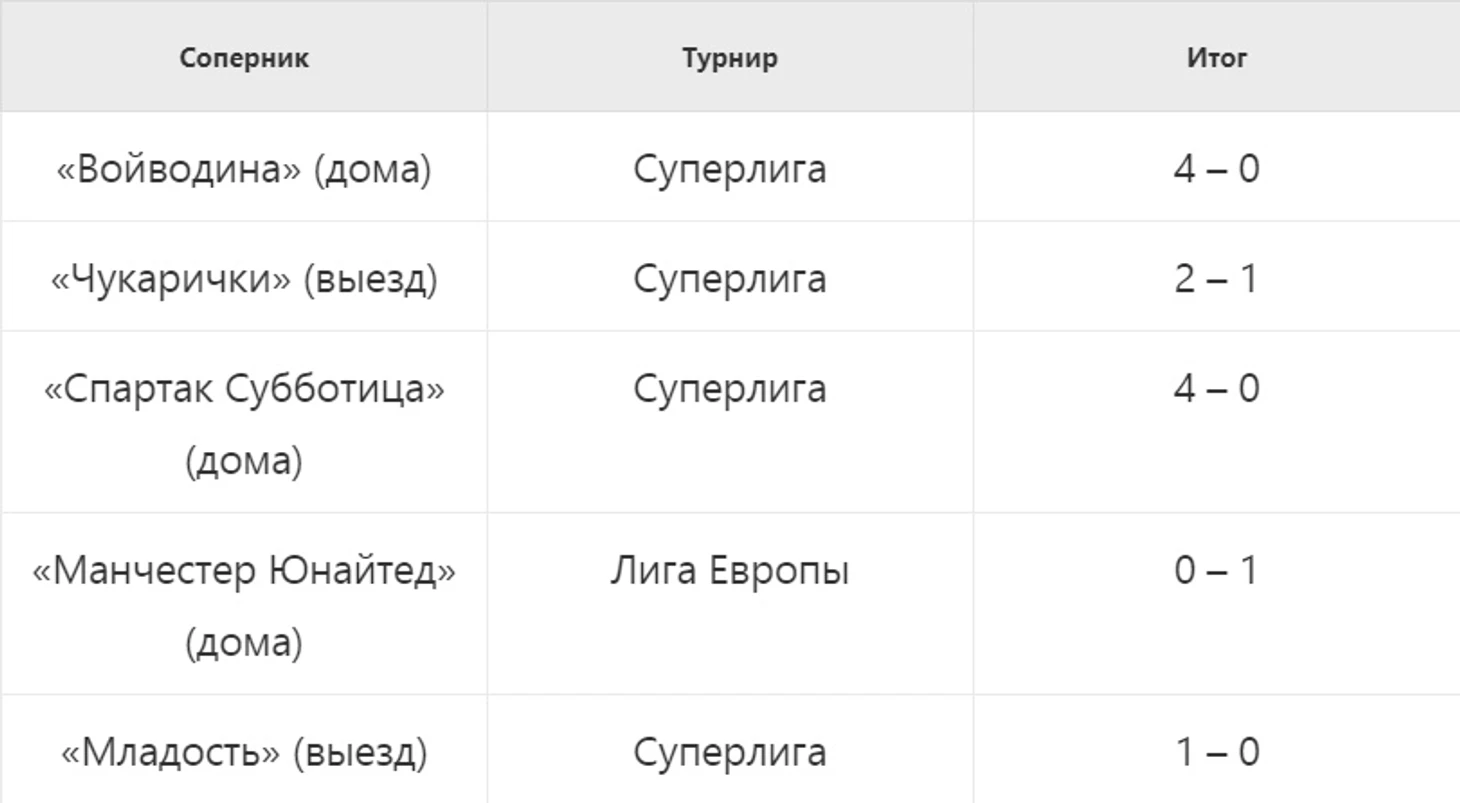Select the «Спартак Субботица» (дома) cell

(244, 422)
